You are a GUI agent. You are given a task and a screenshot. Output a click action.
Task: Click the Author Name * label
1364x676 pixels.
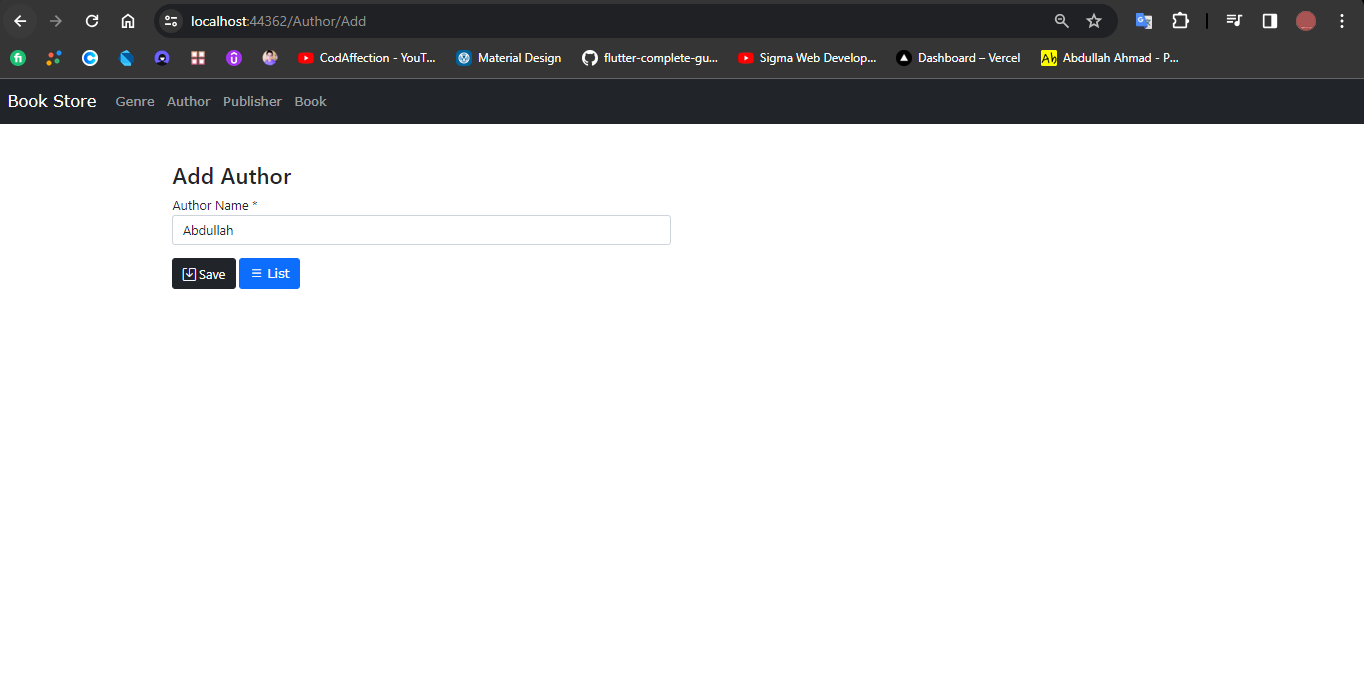coord(215,205)
